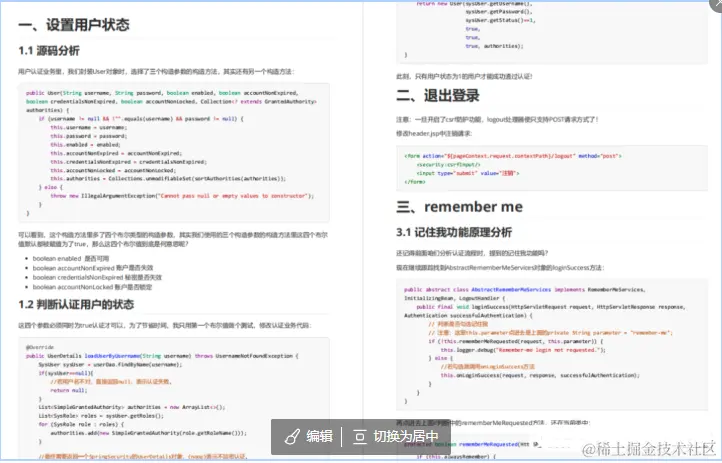Viewport: 722px width, 463px height.
Task: Click the IllegalArgumentException throw line in code
Action: point(182,196)
